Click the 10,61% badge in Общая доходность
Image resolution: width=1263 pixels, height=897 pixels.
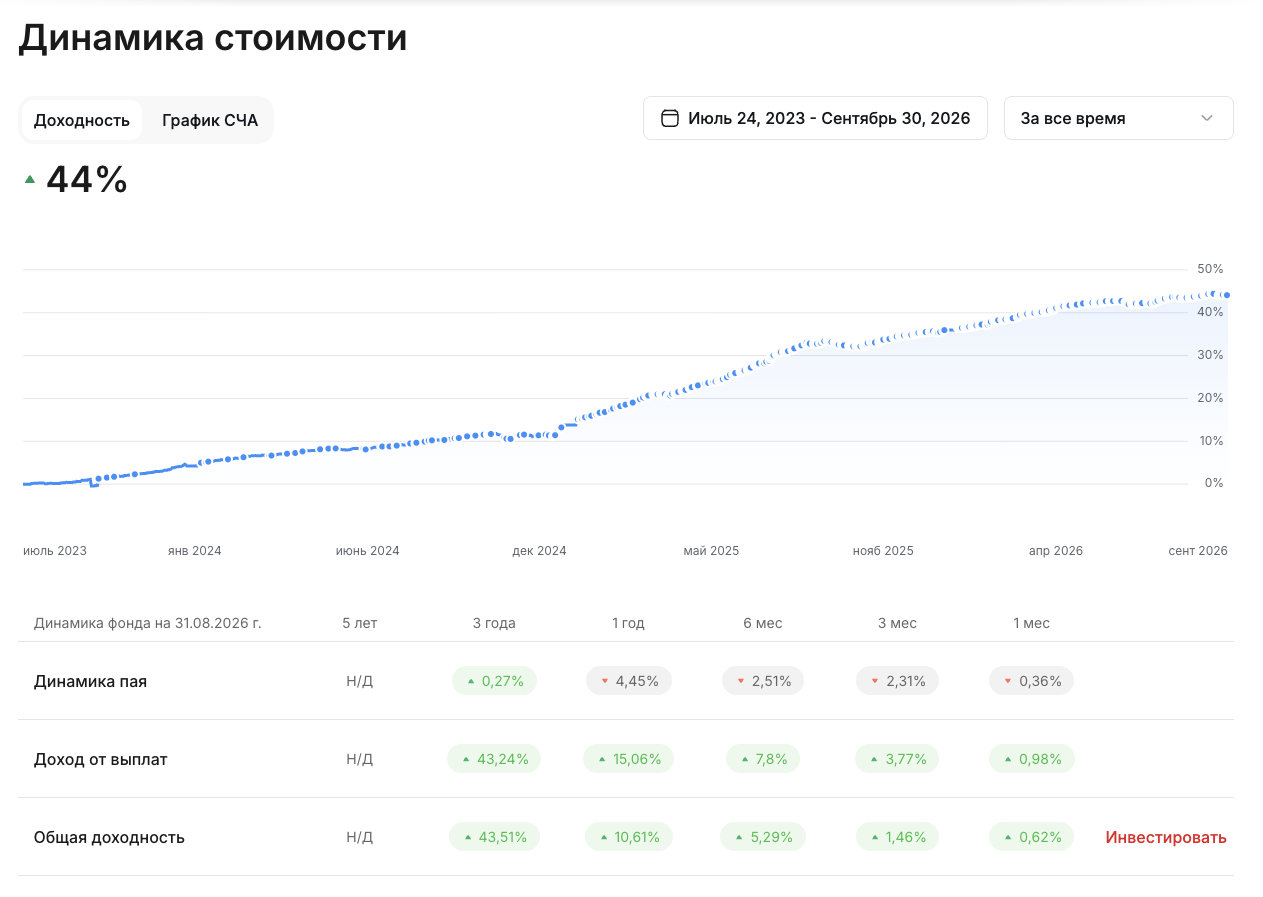(629, 837)
